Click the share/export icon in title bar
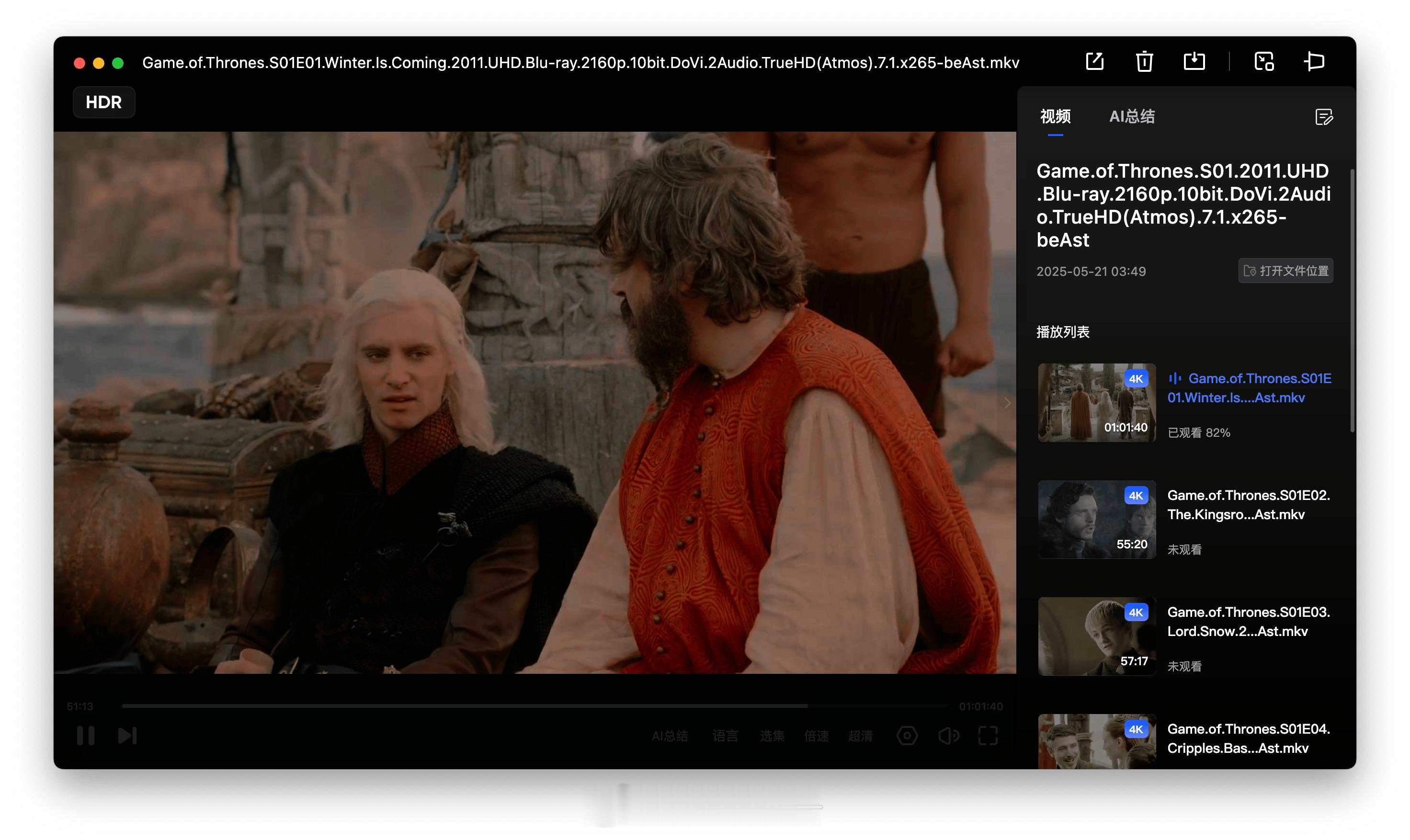1410x840 pixels. (1094, 61)
